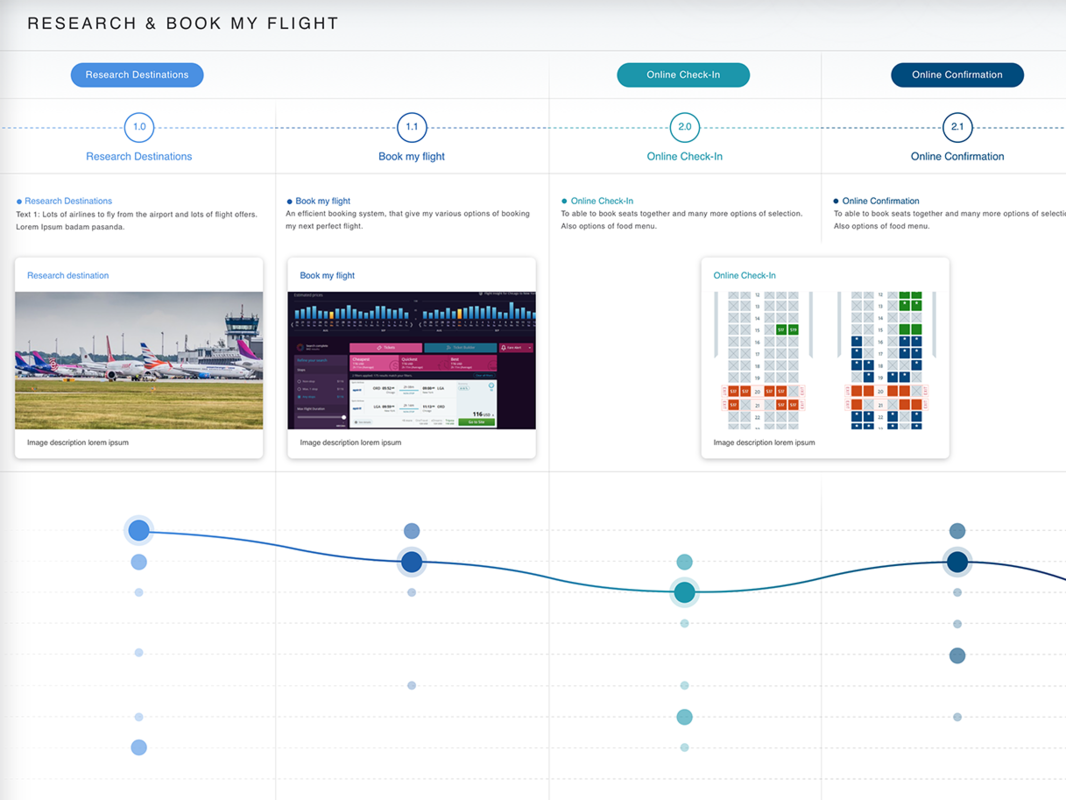The height and width of the screenshot is (800, 1066).
Task: Select the pink Tickets tab
Action: tap(386, 347)
